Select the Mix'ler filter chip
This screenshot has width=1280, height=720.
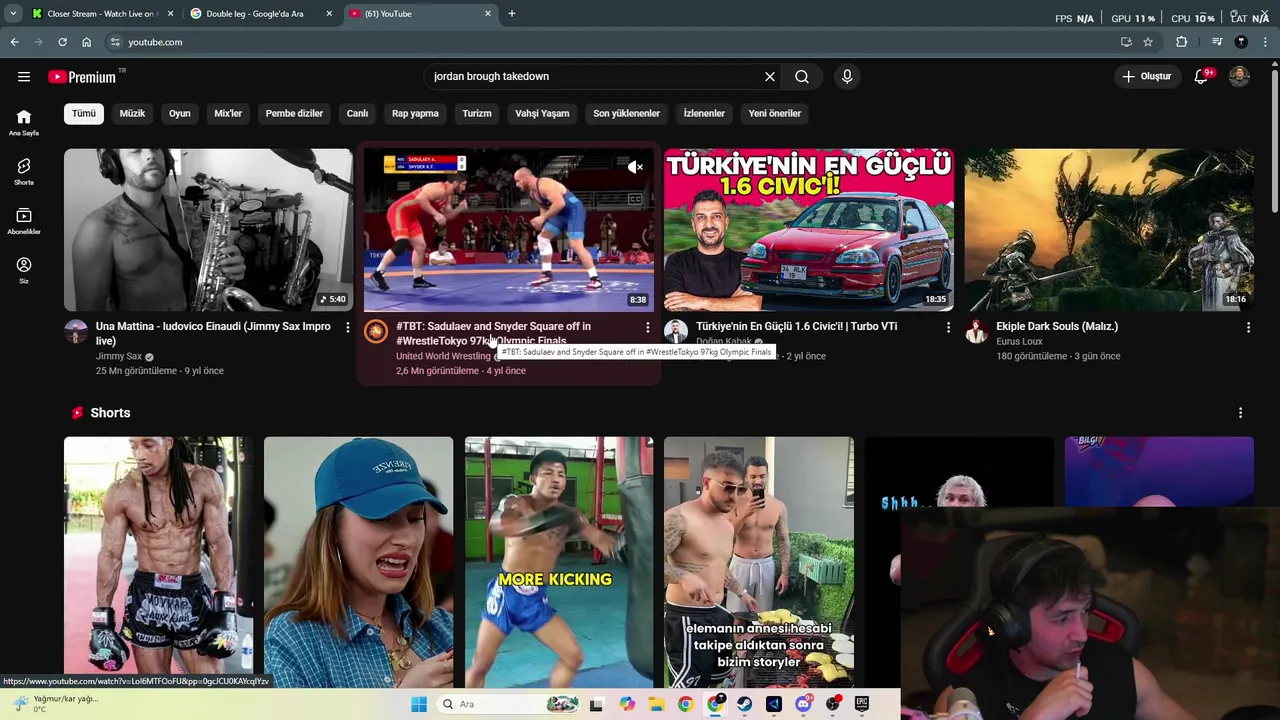pos(228,113)
